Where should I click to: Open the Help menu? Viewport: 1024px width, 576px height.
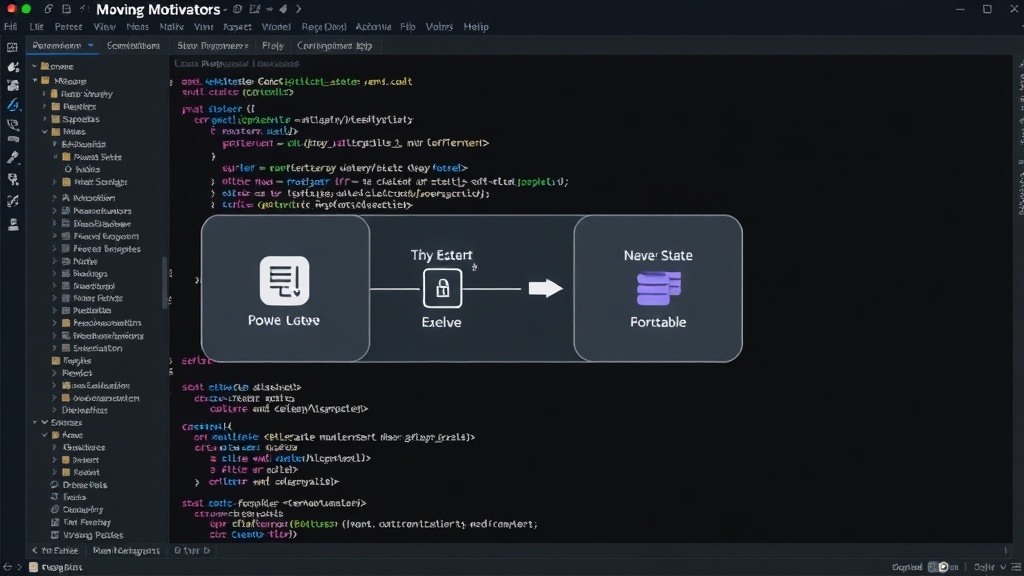tap(475, 27)
